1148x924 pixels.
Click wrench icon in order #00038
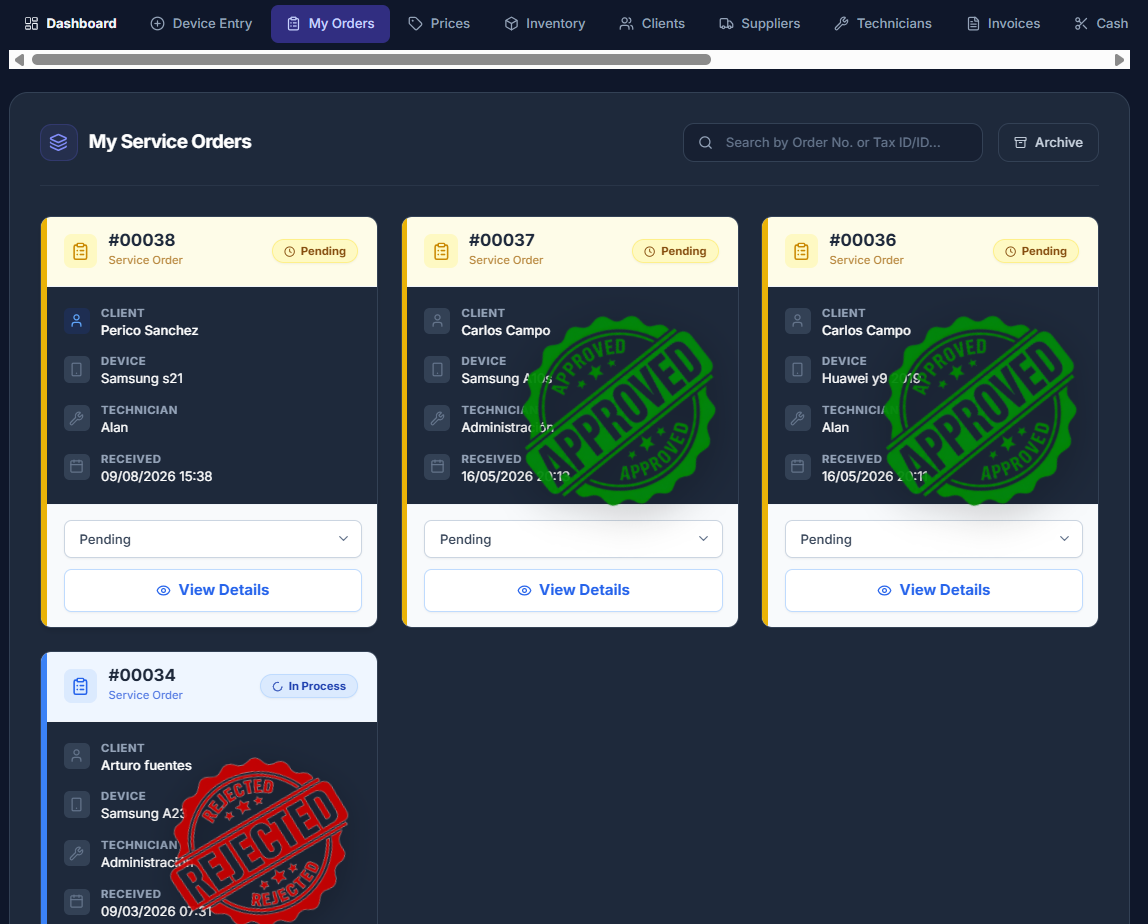(x=77, y=418)
